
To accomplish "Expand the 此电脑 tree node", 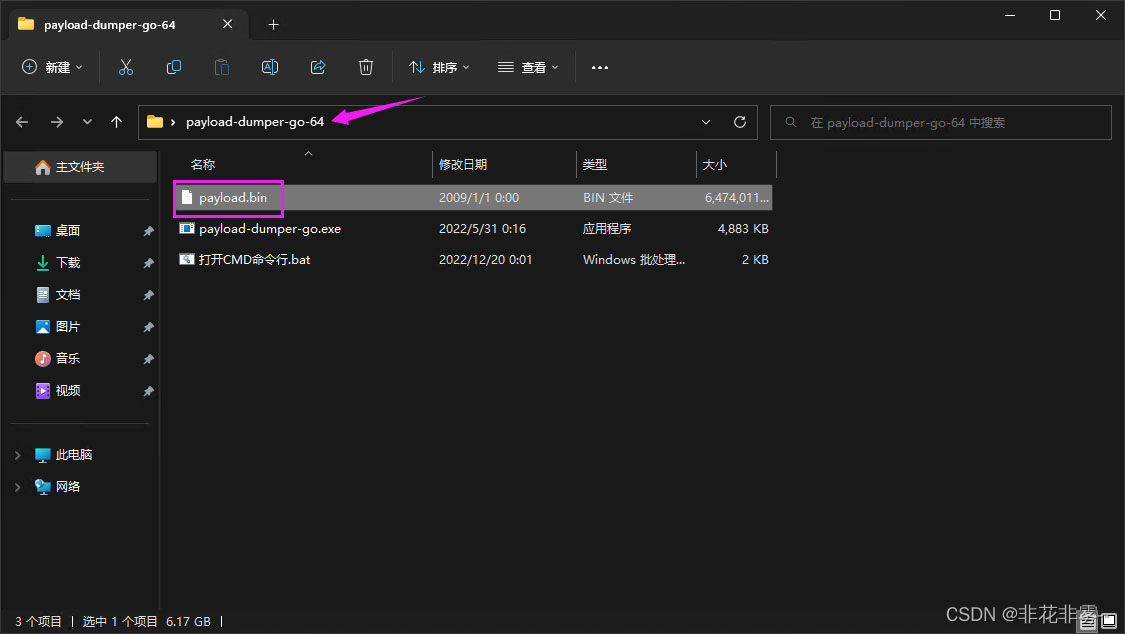I will [18, 455].
